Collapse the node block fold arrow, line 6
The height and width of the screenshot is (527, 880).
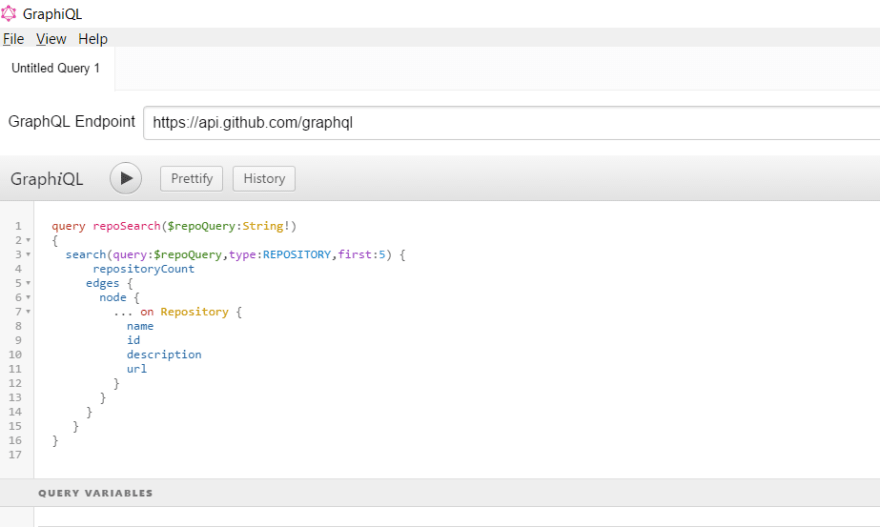coord(28,297)
